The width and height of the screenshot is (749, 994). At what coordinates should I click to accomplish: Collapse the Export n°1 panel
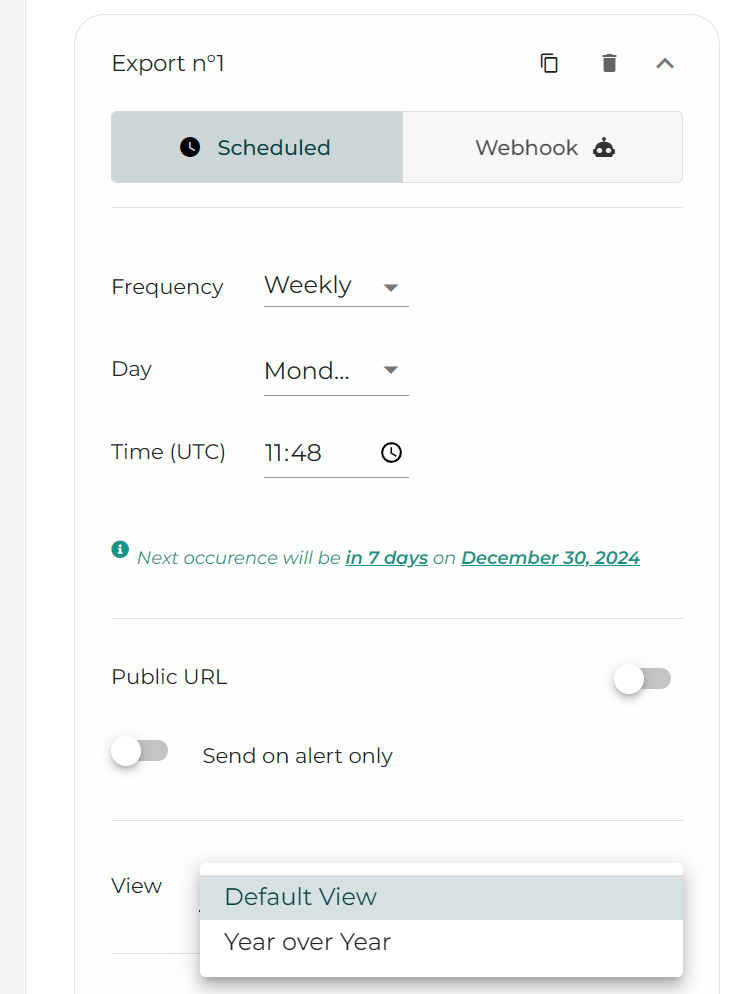(x=665, y=63)
